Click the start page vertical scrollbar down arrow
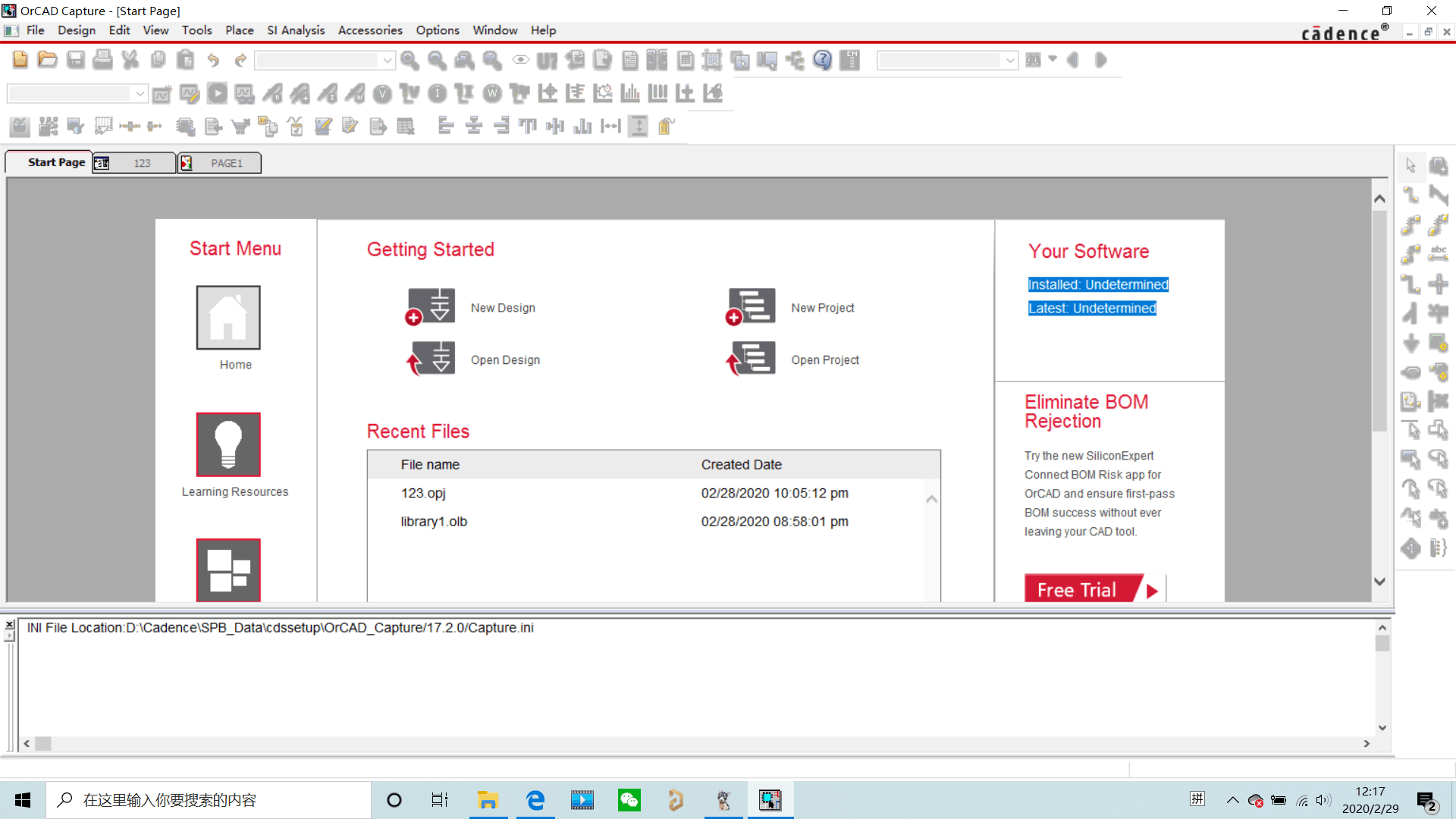Viewport: 1456px width, 819px height. pos(1379,582)
